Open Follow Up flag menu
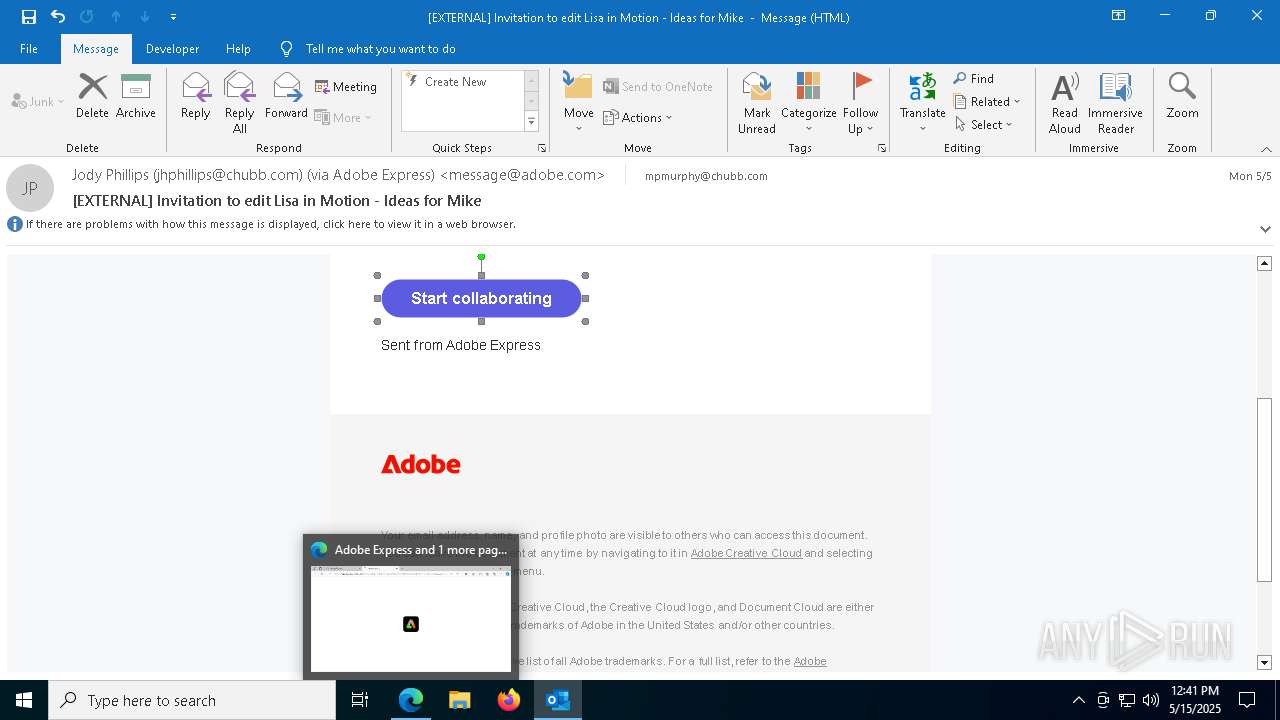The image size is (1280, 720). 860,103
